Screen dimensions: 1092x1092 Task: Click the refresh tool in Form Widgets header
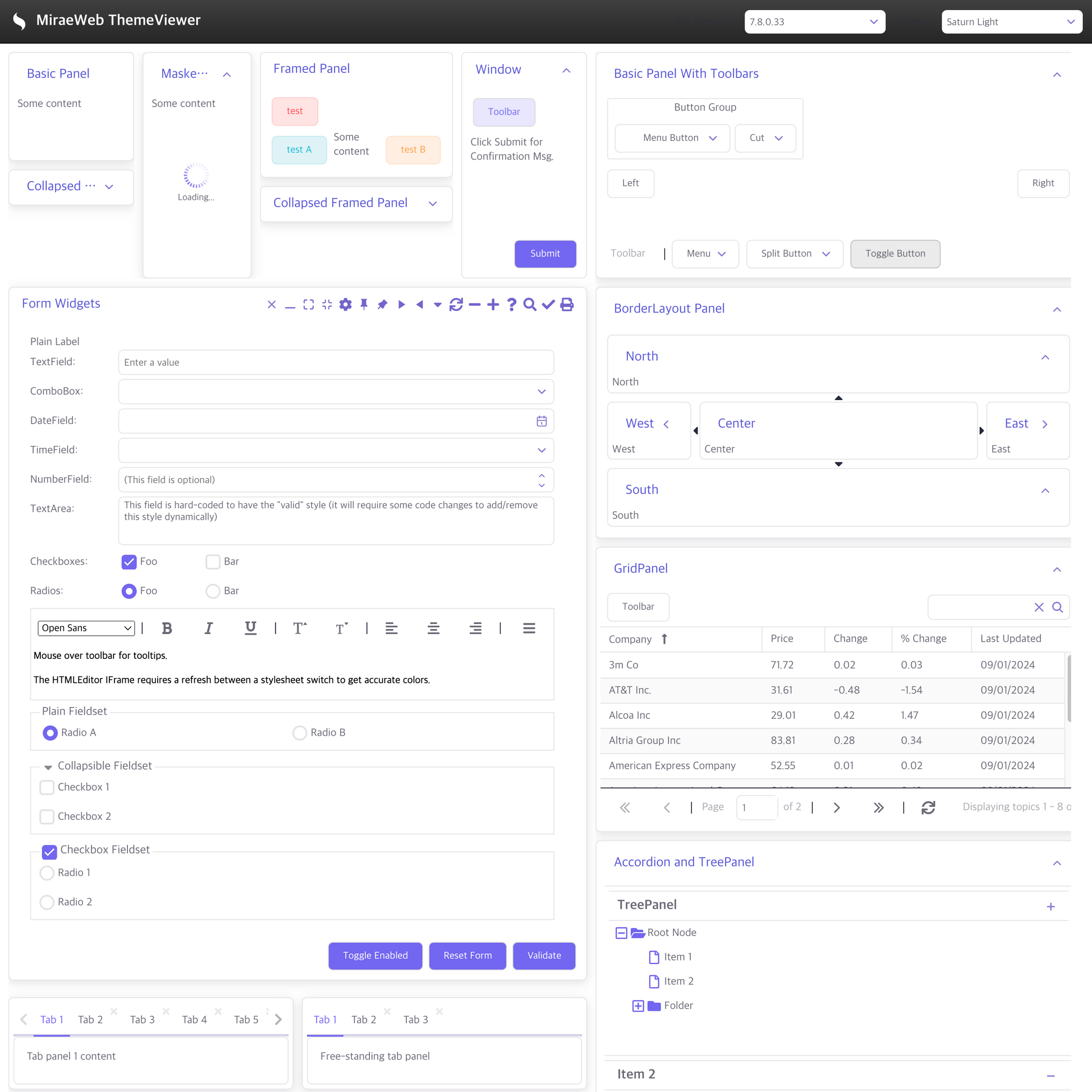[456, 305]
